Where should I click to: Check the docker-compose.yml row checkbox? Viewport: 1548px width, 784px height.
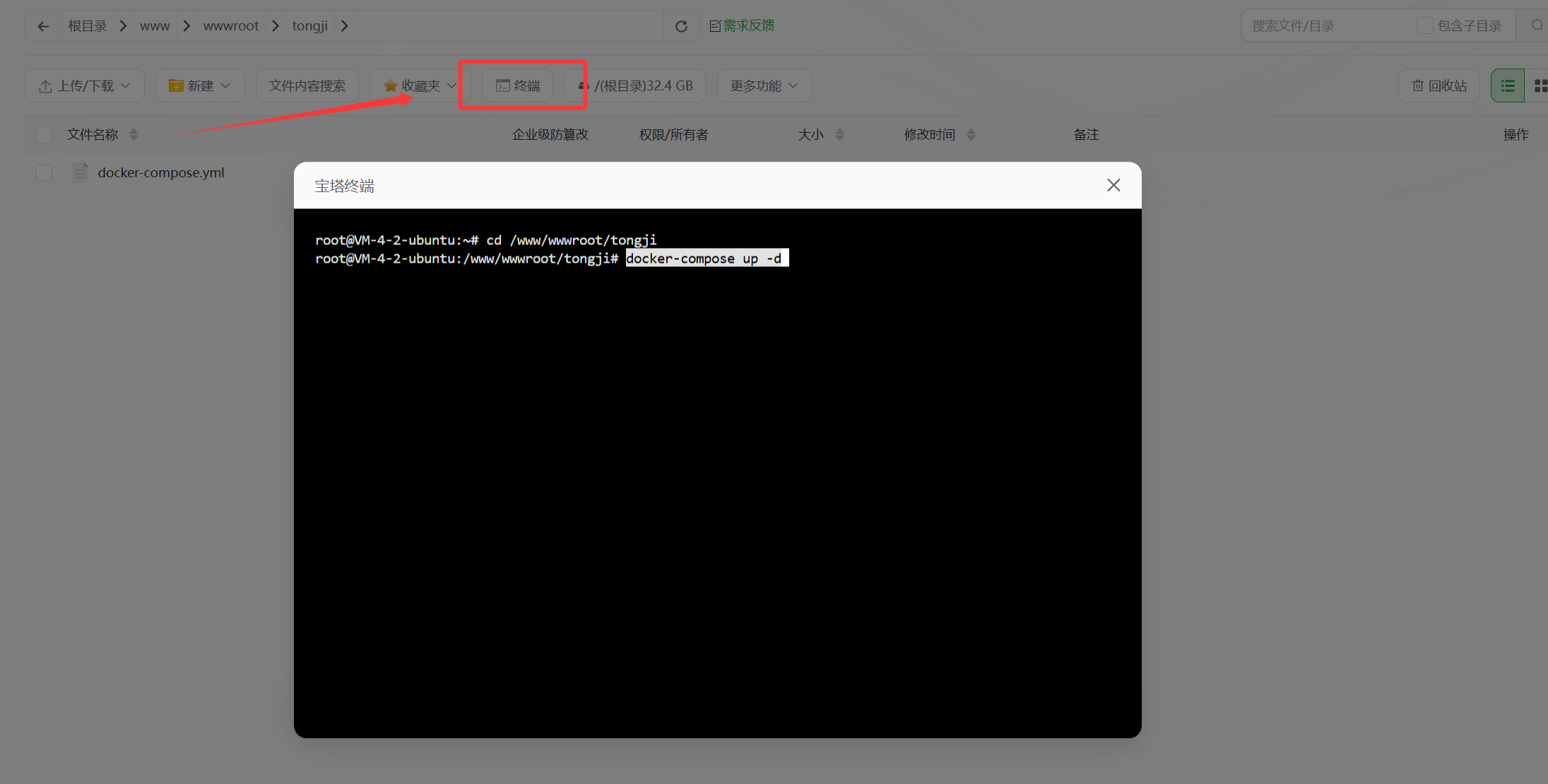44,172
